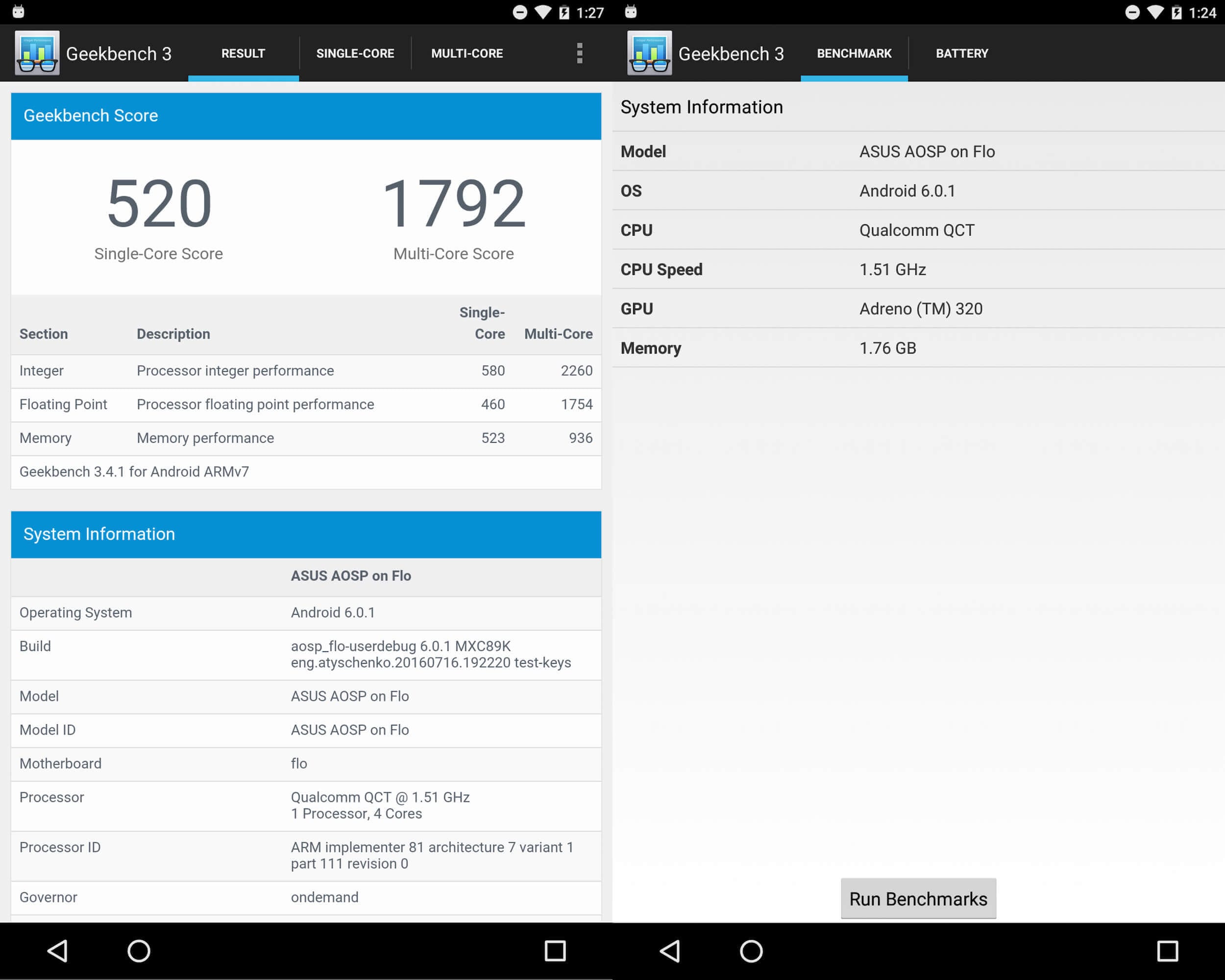Screen dimensions: 1225x980
Task: Tap the clock 1:27 in left status bar
Action: [x=590, y=13]
